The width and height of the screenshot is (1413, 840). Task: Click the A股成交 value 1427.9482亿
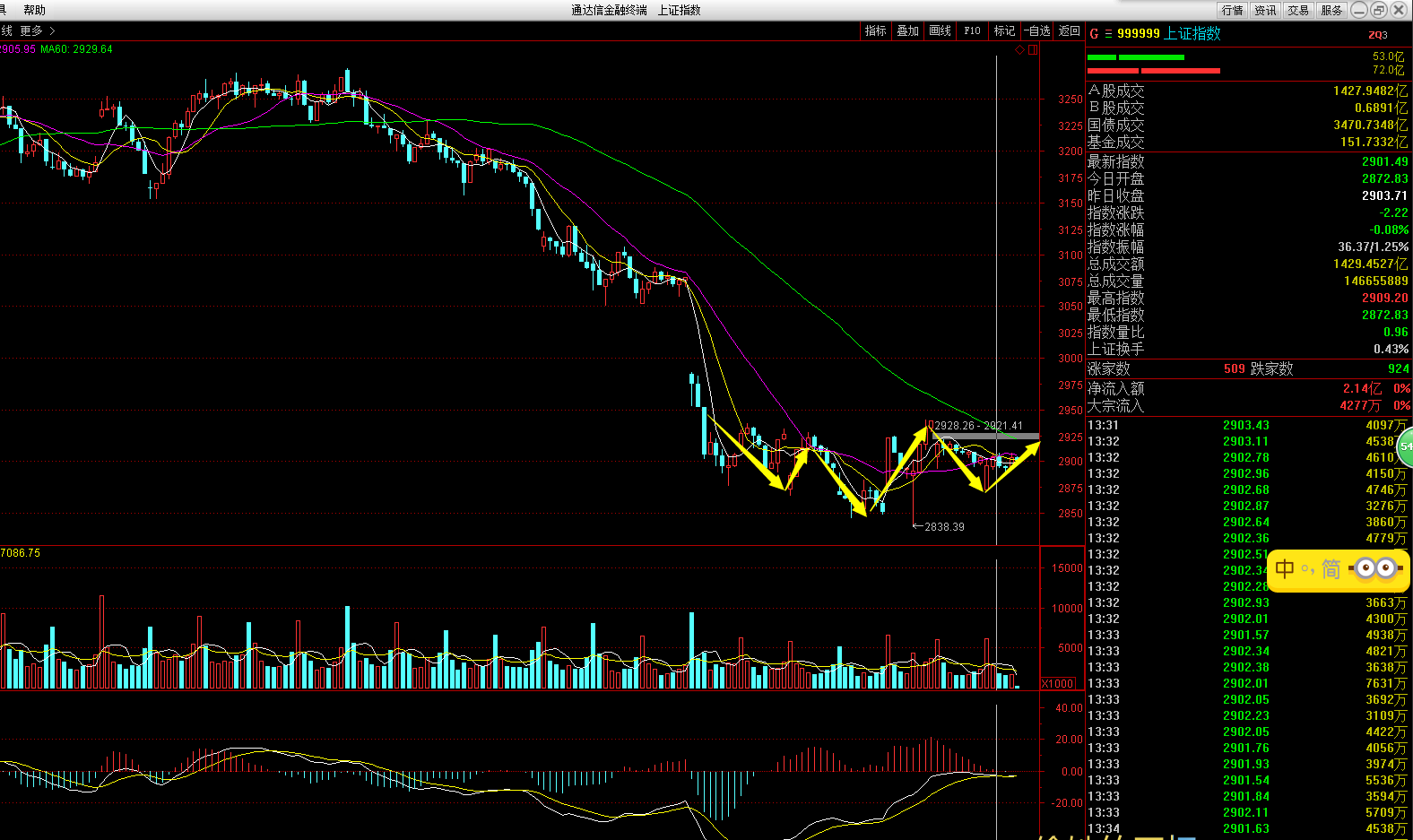click(x=1370, y=91)
